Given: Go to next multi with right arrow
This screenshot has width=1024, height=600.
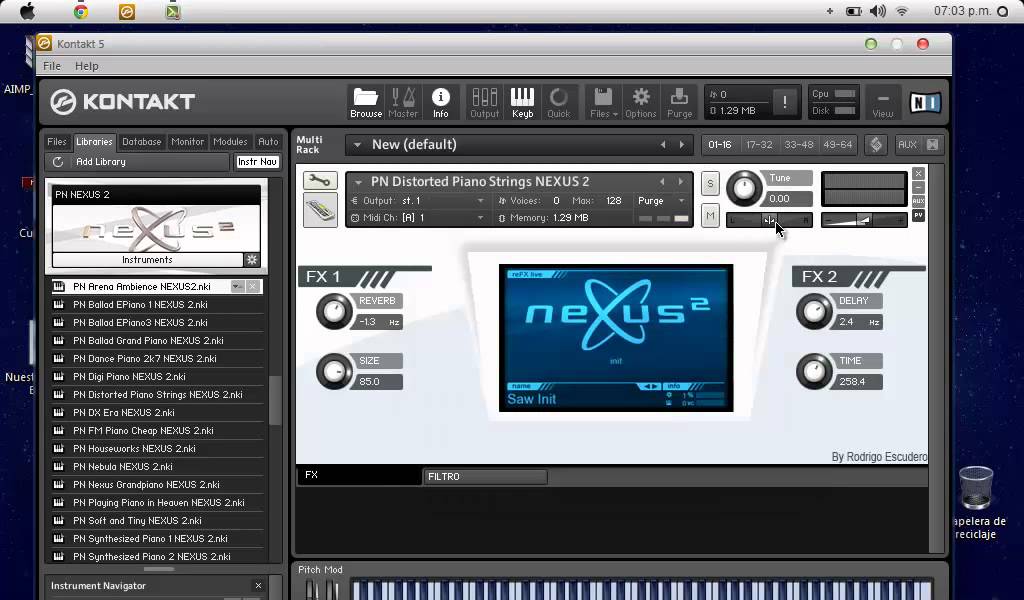Looking at the screenshot, I should [x=682, y=145].
